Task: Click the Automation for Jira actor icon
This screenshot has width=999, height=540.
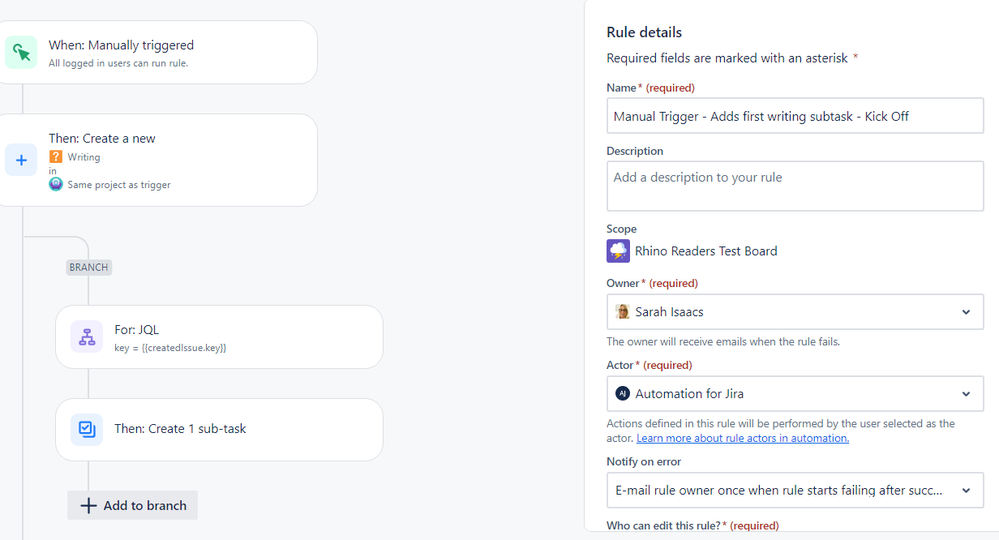Action: [x=622, y=394]
